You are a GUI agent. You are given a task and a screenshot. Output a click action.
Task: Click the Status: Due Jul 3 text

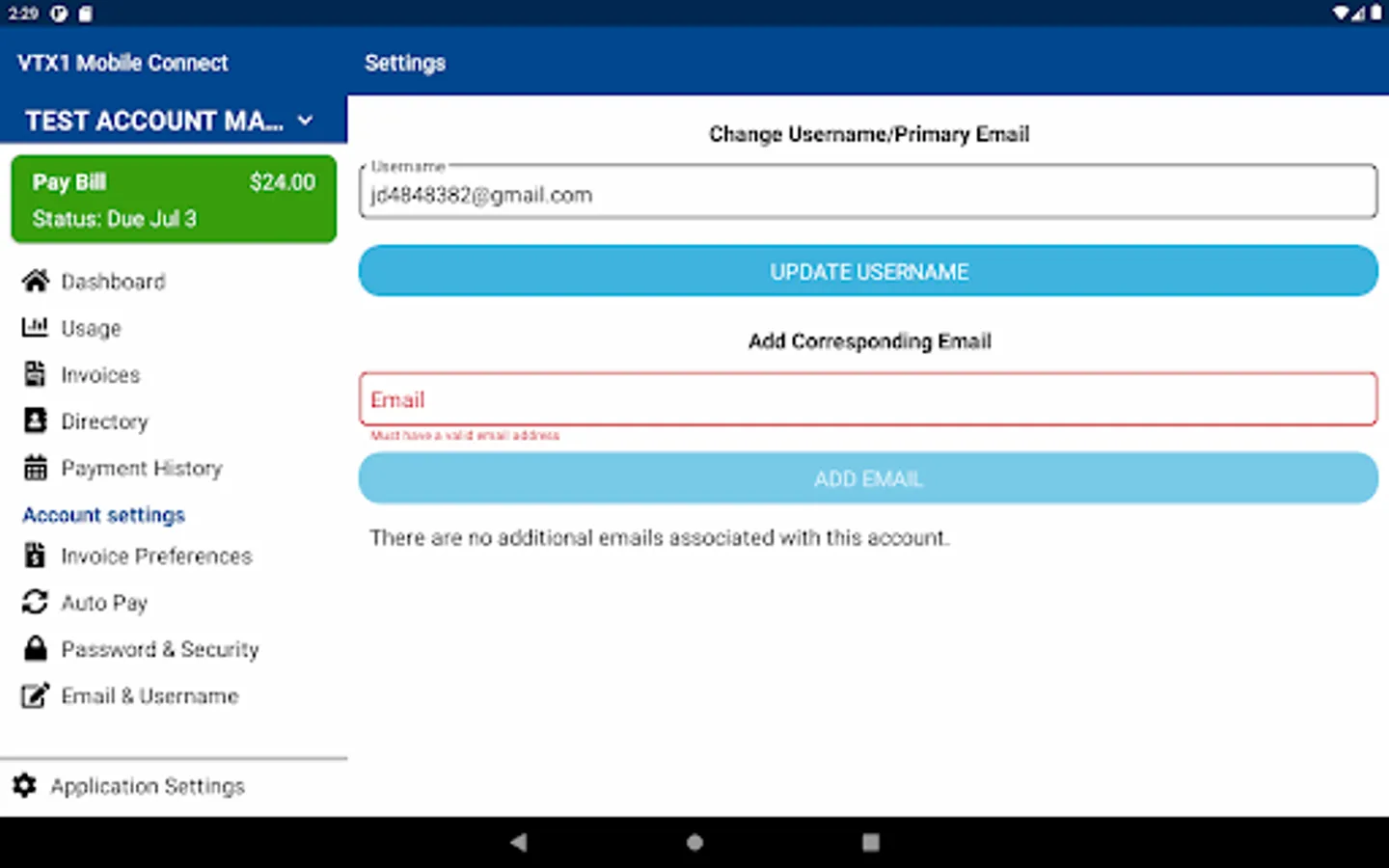tap(114, 219)
